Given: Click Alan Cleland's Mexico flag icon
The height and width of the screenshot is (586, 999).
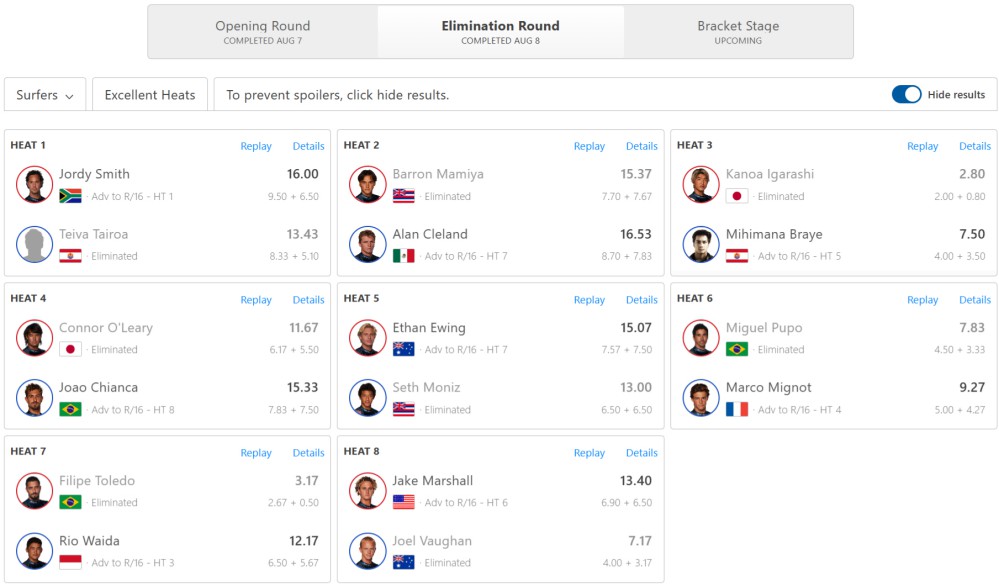Looking at the screenshot, I should tap(403, 256).
